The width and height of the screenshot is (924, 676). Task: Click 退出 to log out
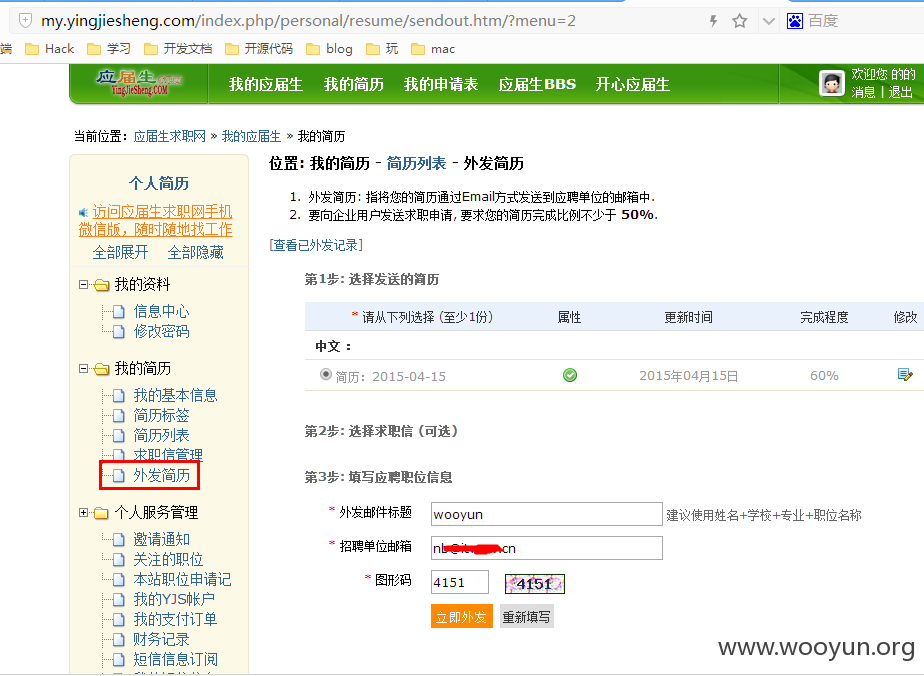point(900,92)
